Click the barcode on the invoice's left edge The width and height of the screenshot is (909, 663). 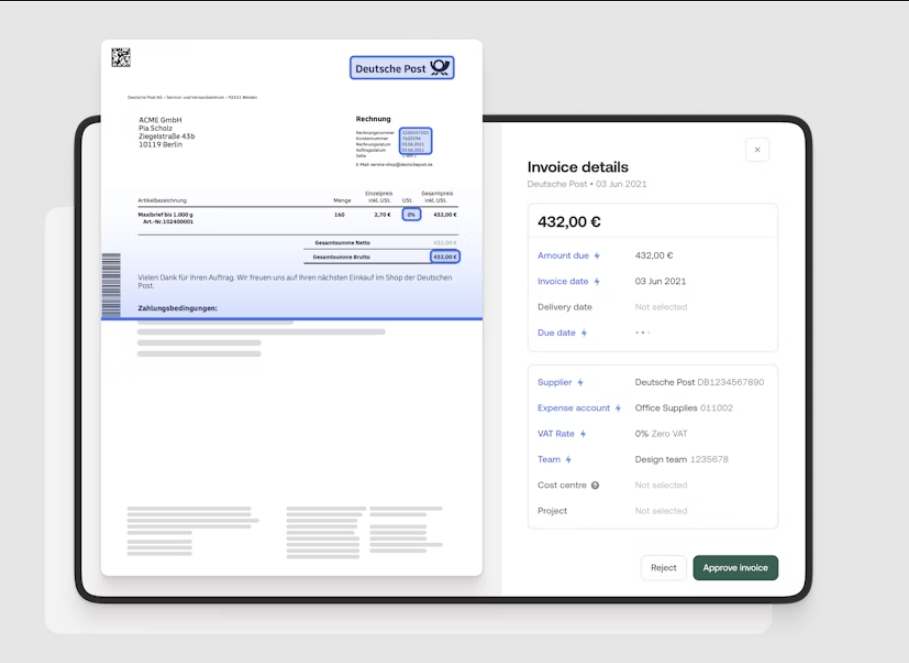point(111,285)
